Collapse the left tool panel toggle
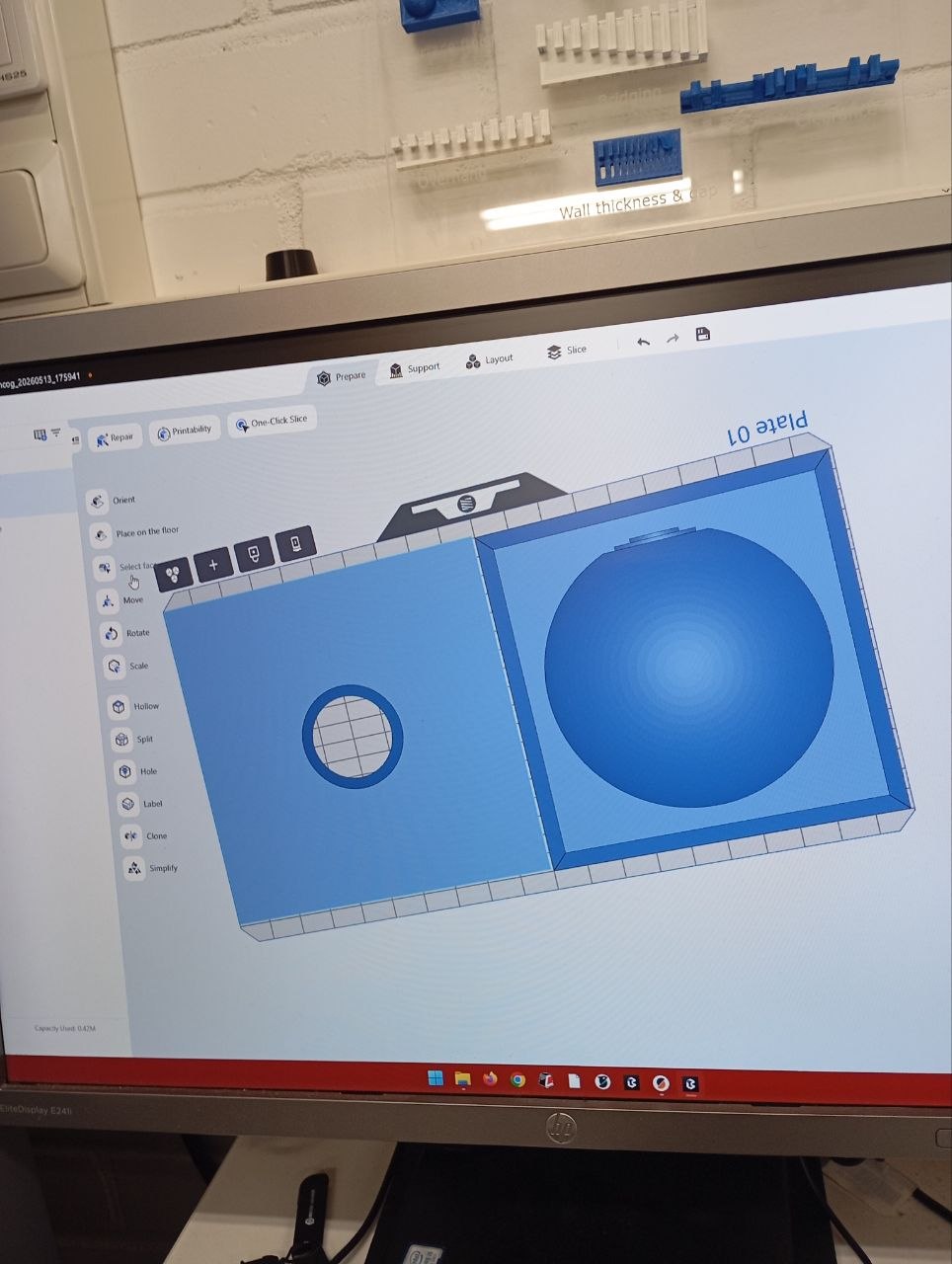This screenshot has height=1264, width=952. coord(75,439)
